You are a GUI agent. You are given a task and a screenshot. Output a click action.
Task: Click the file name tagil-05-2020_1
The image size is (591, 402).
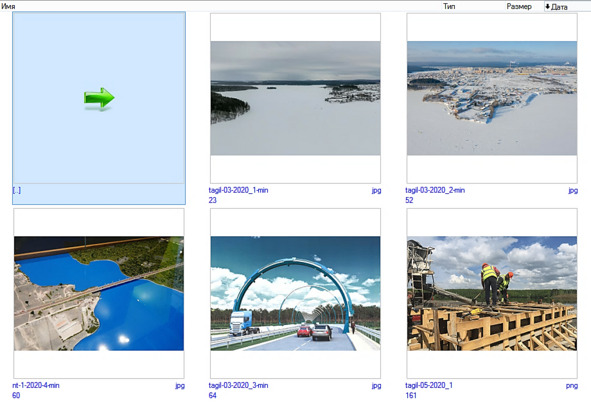click(x=429, y=385)
